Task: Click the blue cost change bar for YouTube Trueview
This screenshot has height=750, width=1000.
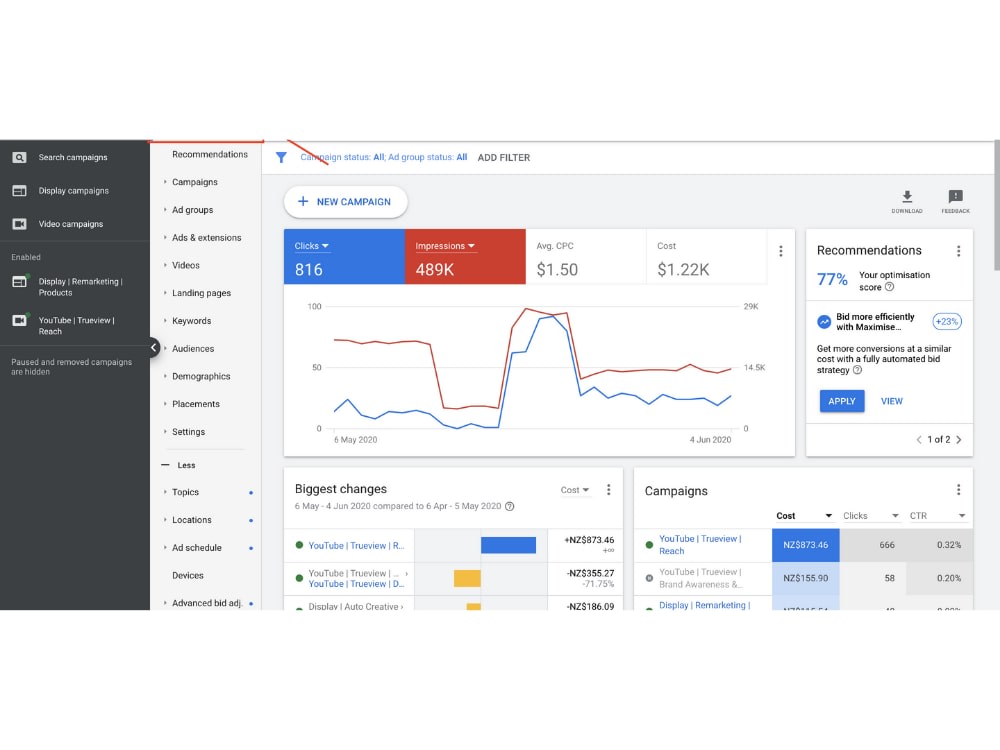Action: (508, 545)
